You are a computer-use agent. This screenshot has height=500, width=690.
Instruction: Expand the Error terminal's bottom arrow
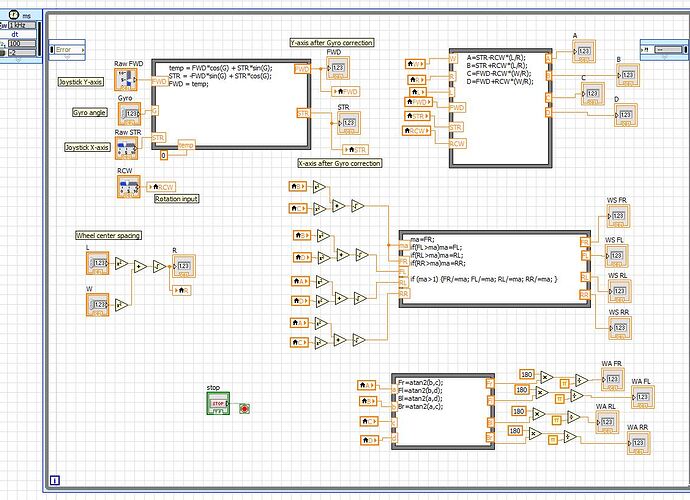pyautogui.click(x=67, y=58)
